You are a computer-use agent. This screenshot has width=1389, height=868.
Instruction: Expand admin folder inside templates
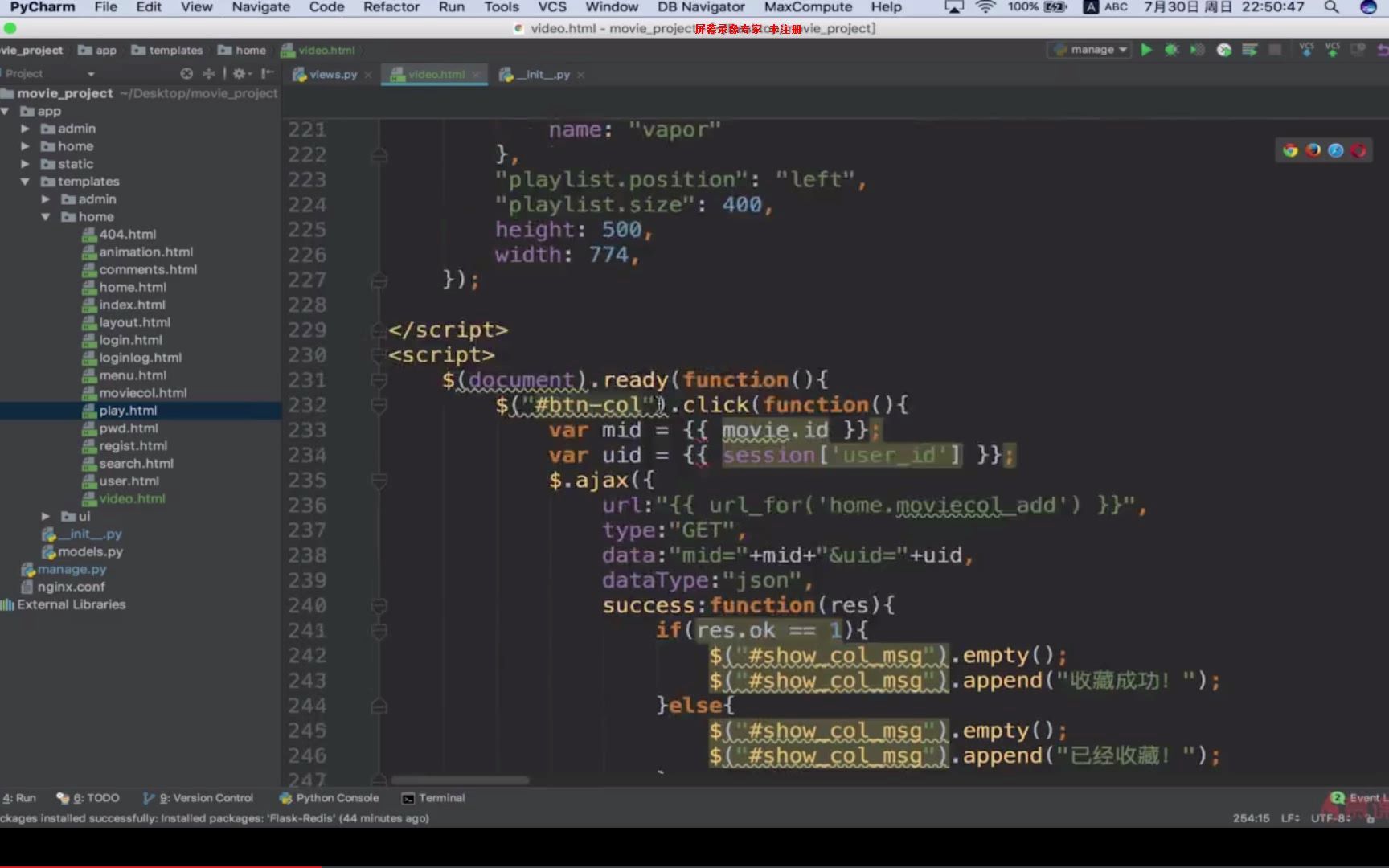pos(46,199)
